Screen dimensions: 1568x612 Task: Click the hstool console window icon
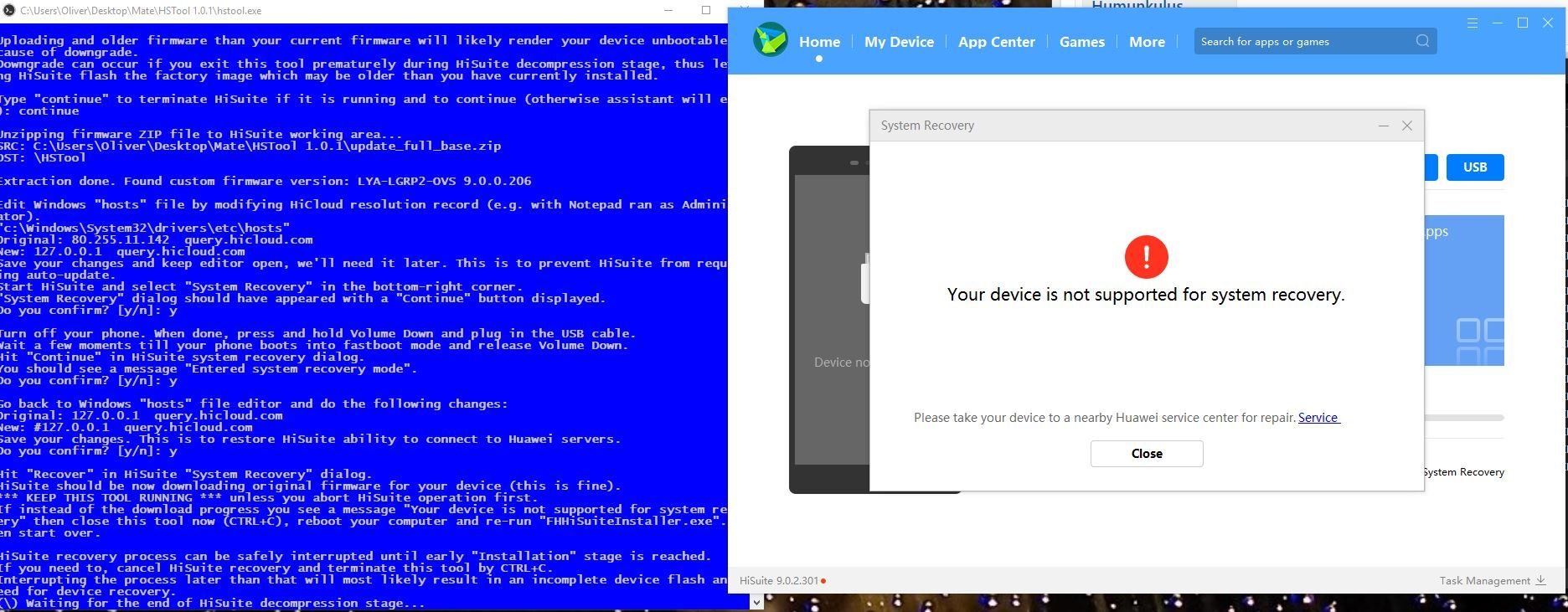(8, 11)
